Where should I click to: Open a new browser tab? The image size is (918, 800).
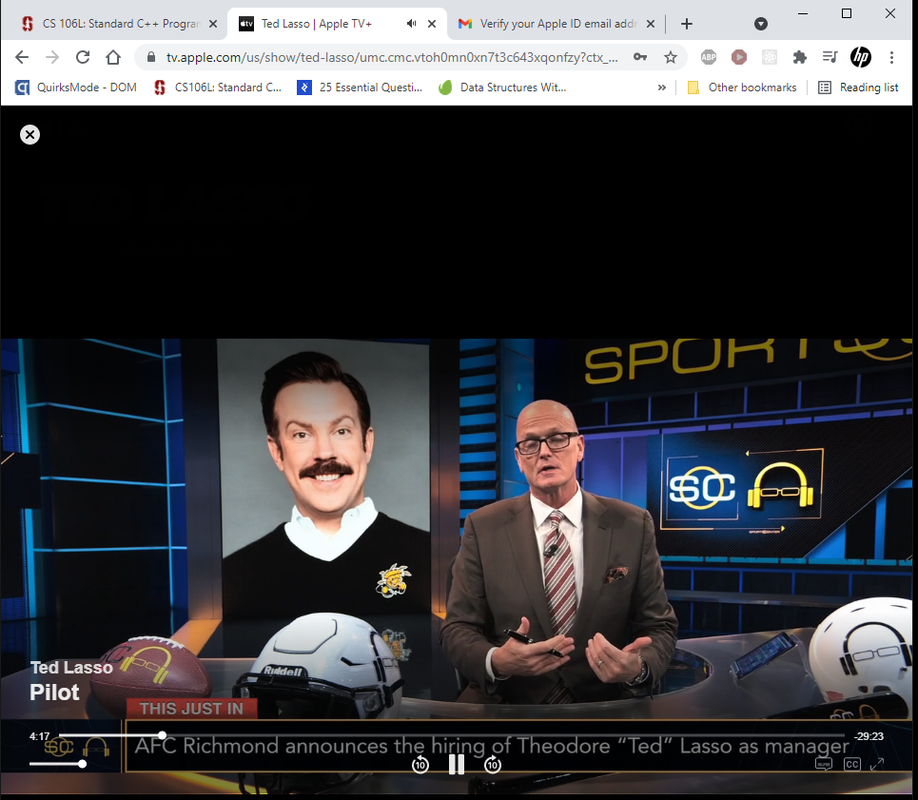(x=687, y=23)
